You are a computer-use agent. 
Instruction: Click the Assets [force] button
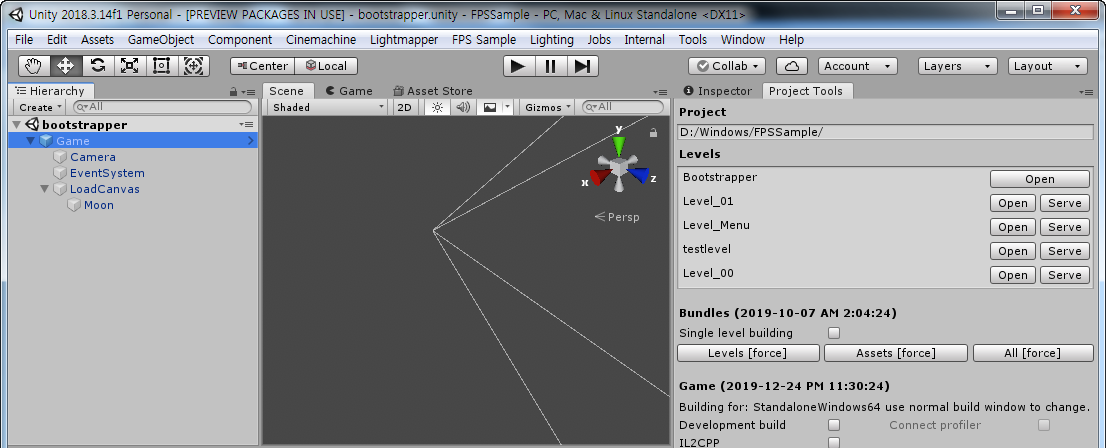coord(896,353)
